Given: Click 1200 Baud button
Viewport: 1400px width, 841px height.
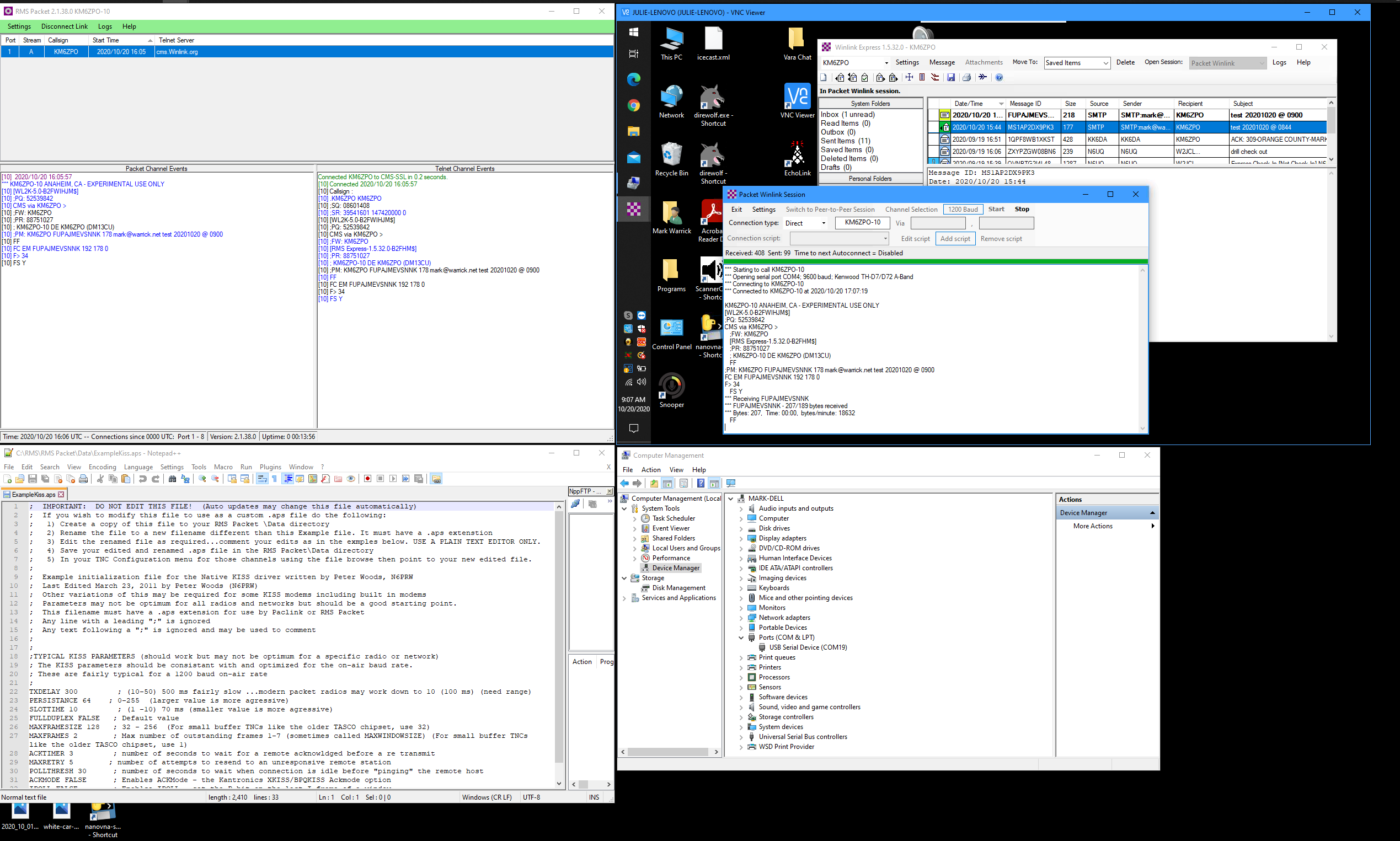Looking at the screenshot, I should click(x=963, y=209).
